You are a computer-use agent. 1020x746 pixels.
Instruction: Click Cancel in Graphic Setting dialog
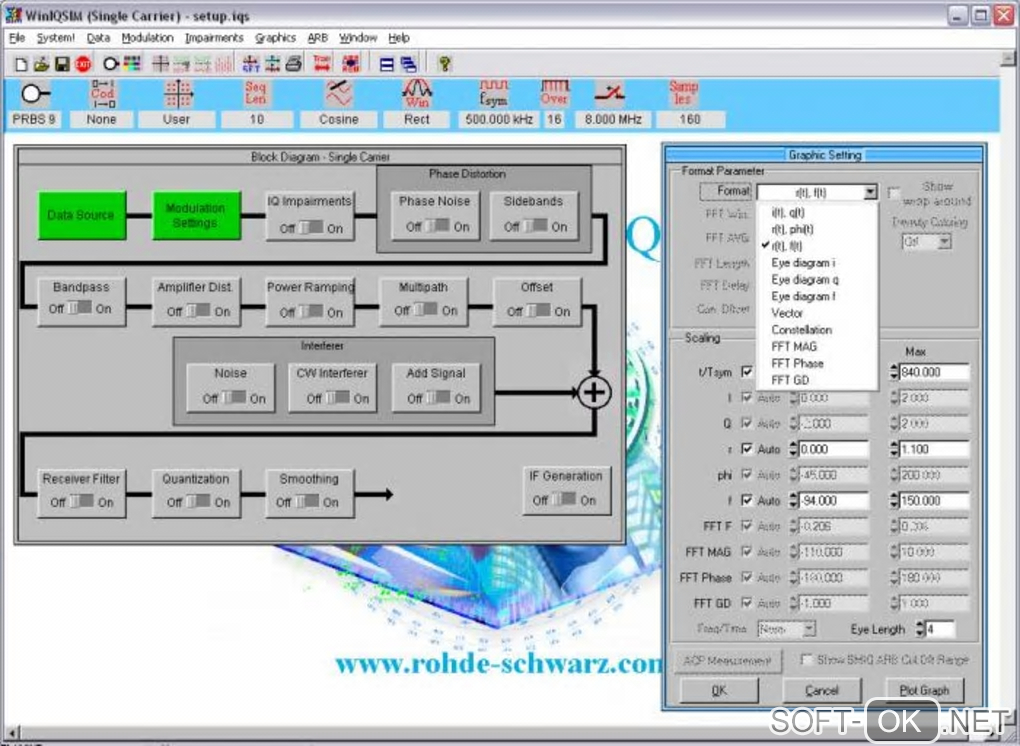(822, 690)
